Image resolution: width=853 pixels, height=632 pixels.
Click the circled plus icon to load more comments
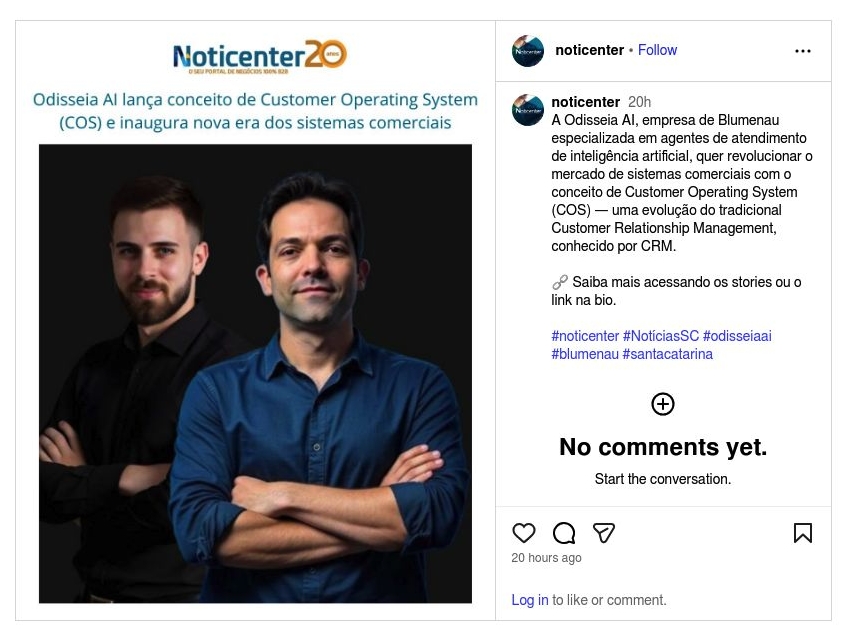663,404
